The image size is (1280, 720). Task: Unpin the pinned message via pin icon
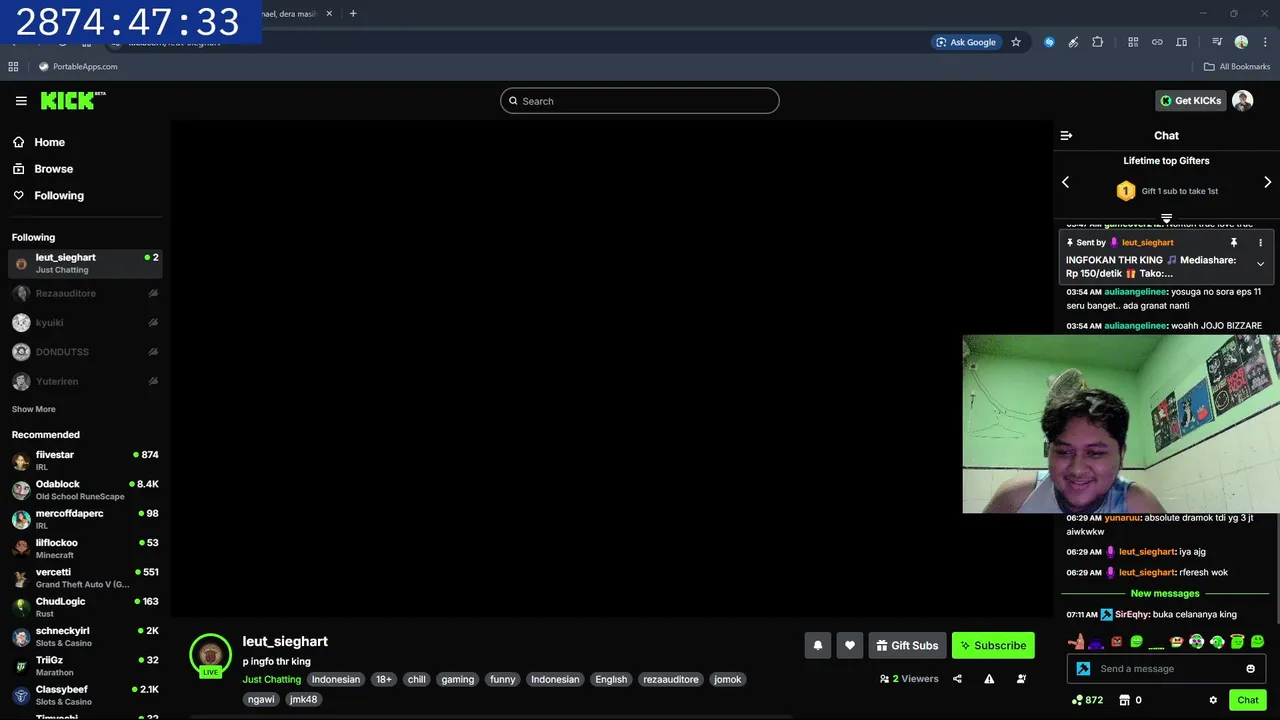1234,243
